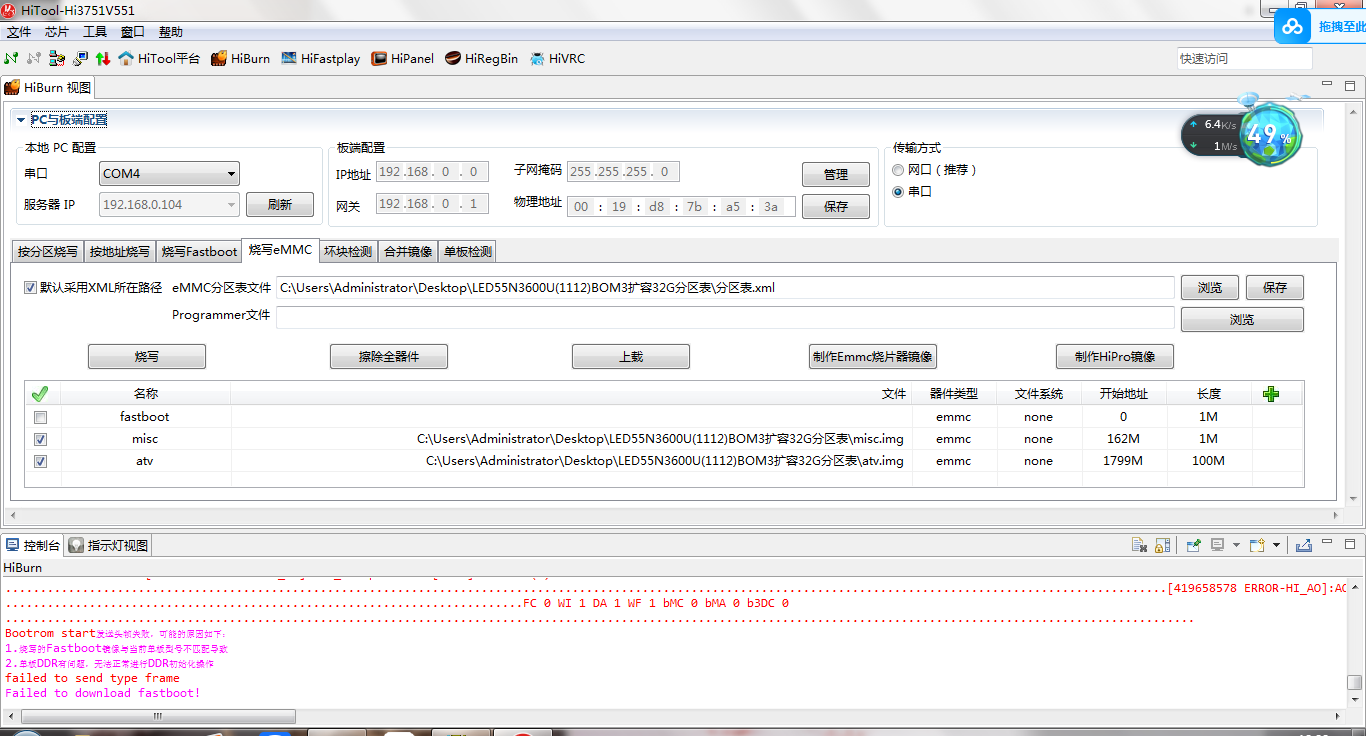Launch the HiVRC tool
The width and height of the screenshot is (1366, 736).
[558, 59]
